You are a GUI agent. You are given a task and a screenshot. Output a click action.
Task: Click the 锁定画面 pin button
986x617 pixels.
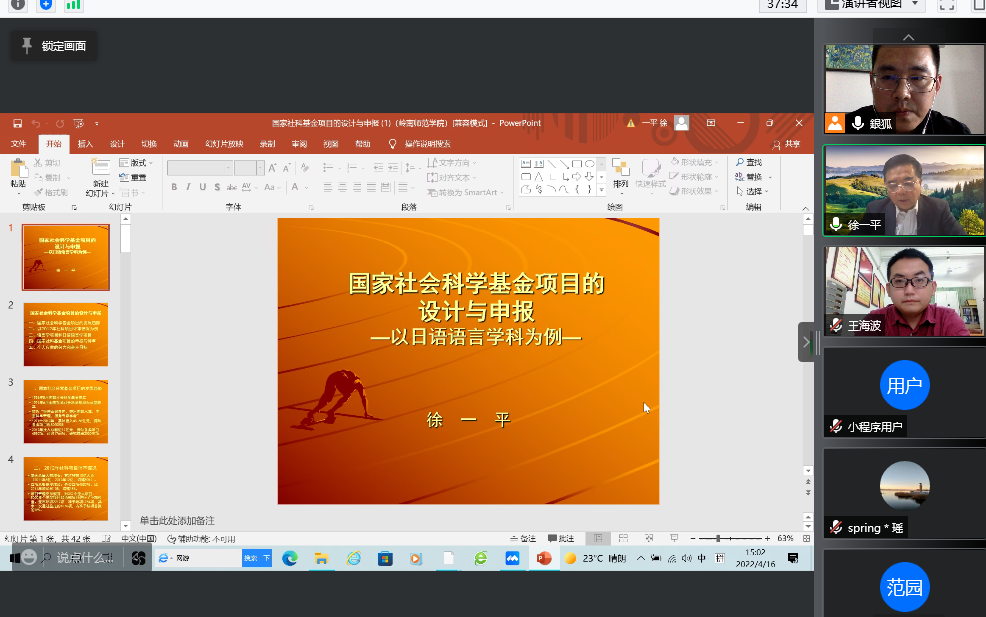(54, 46)
